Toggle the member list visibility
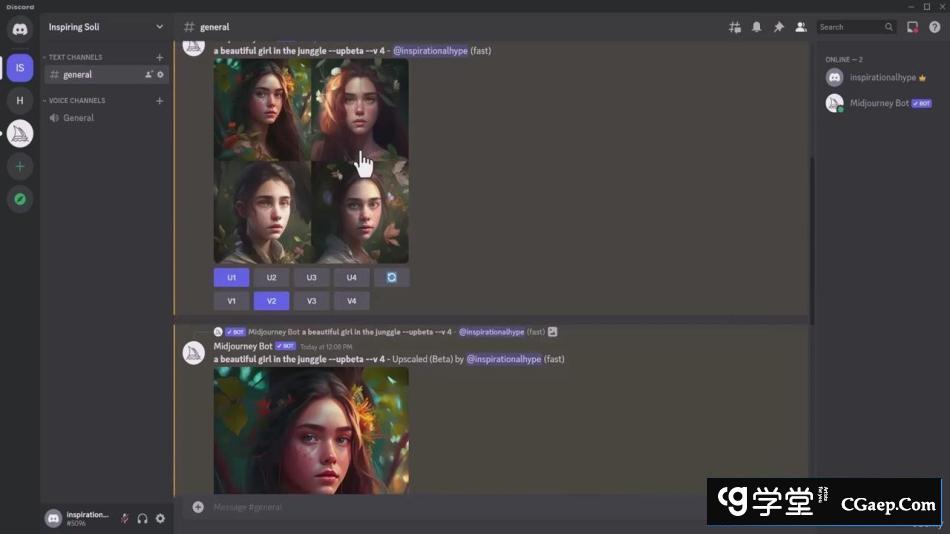Screen dimensions: 950x534 coord(801,27)
